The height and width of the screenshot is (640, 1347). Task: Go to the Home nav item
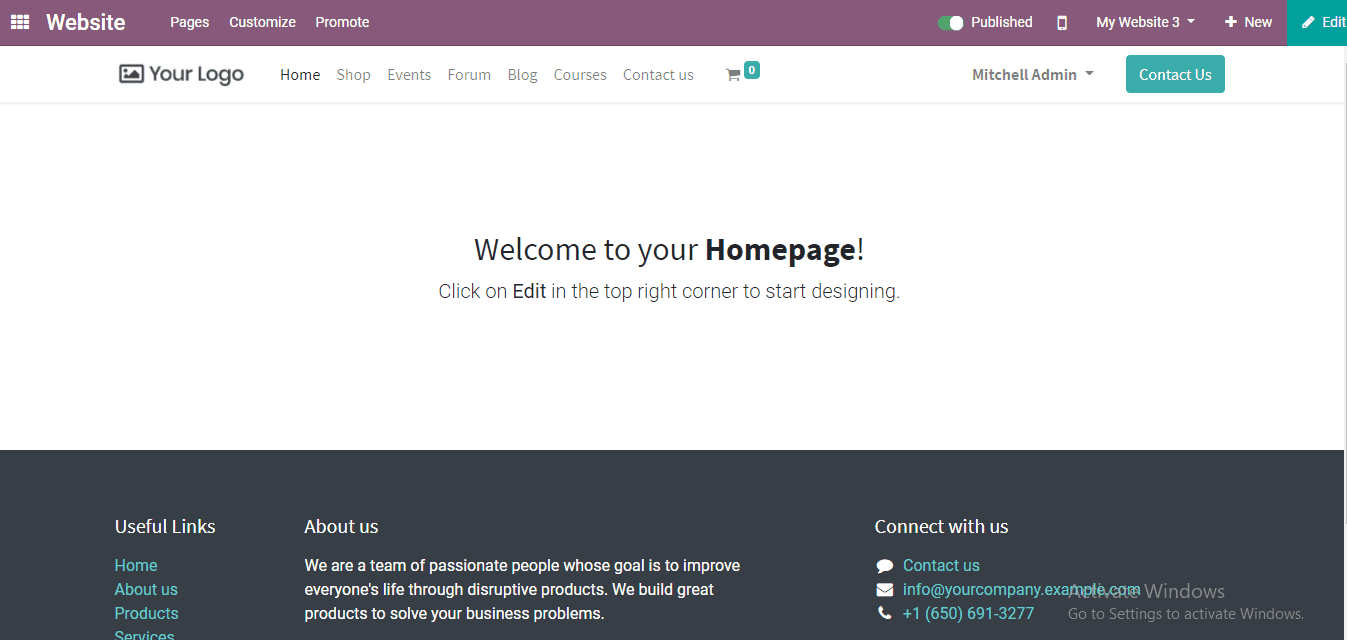click(300, 75)
